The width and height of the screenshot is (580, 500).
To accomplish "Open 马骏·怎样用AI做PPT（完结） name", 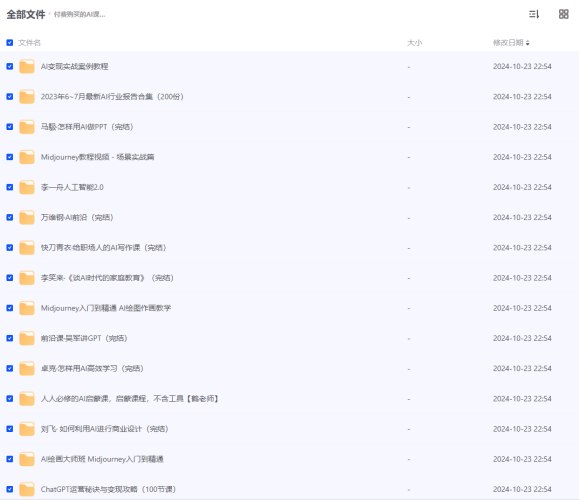I will [x=87, y=127].
